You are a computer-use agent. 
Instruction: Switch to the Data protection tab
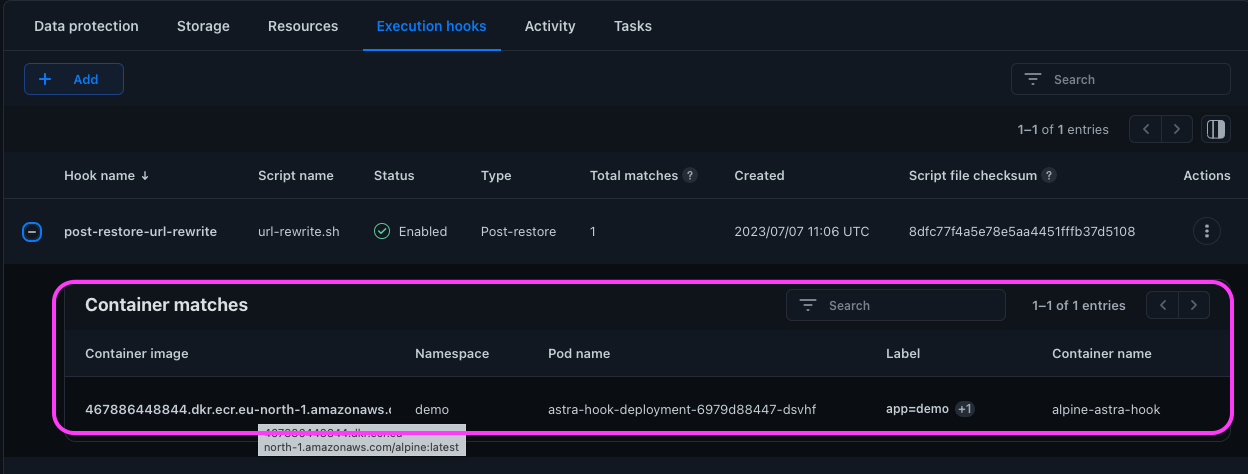pyautogui.click(x=86, y=26)
